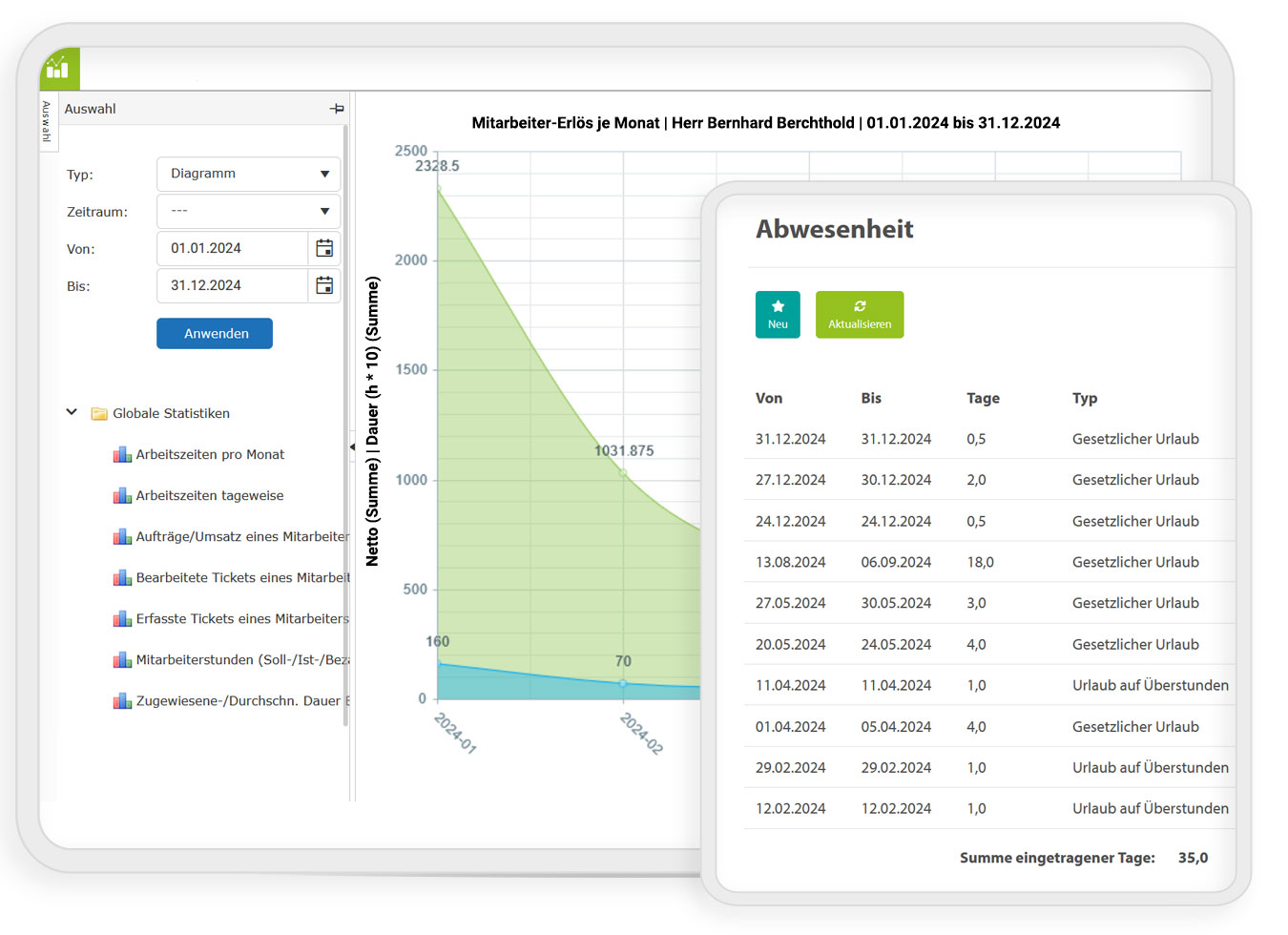The height and width of the screenshot is (935, 1288).
Task: Click the Aktualisieren button
Action: point(860,314)
